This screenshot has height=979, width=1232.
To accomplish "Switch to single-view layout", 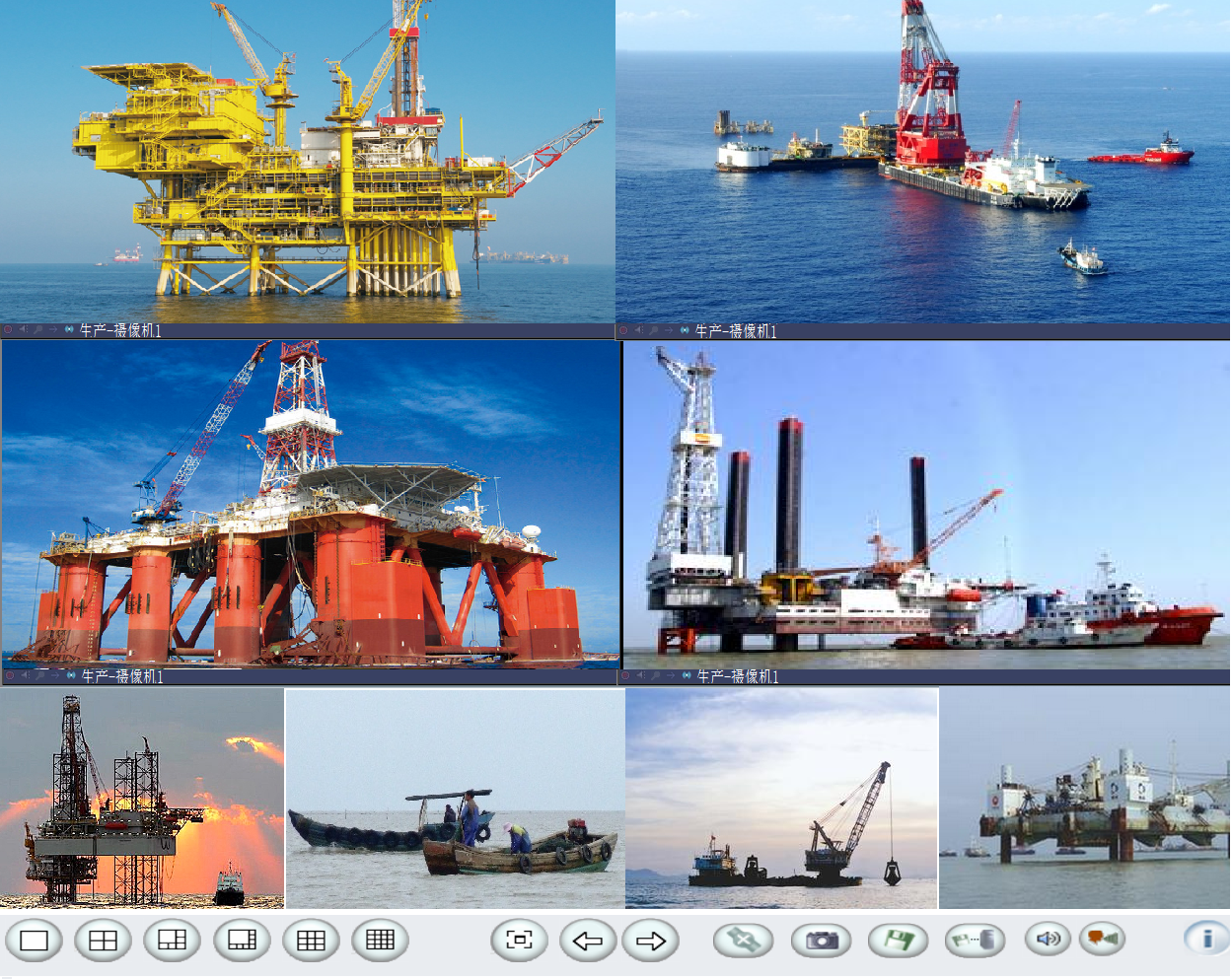I will click(x=35, y=941).
